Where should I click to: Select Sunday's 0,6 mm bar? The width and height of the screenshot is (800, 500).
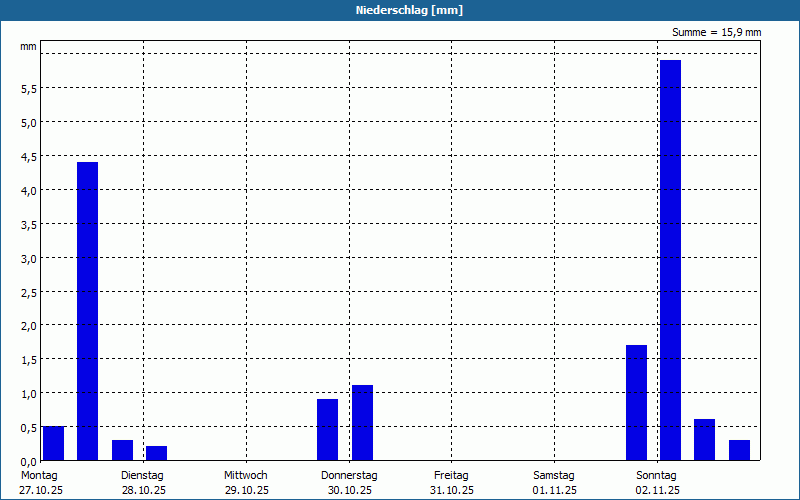[x=705, y=440]
